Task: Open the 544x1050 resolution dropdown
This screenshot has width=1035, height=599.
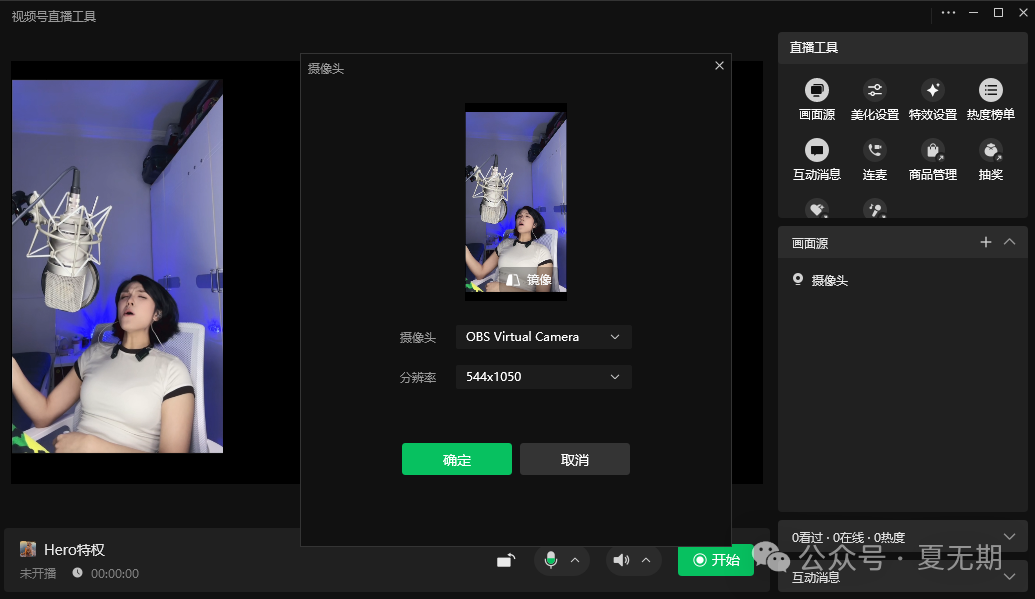Action: click(543, 377)
